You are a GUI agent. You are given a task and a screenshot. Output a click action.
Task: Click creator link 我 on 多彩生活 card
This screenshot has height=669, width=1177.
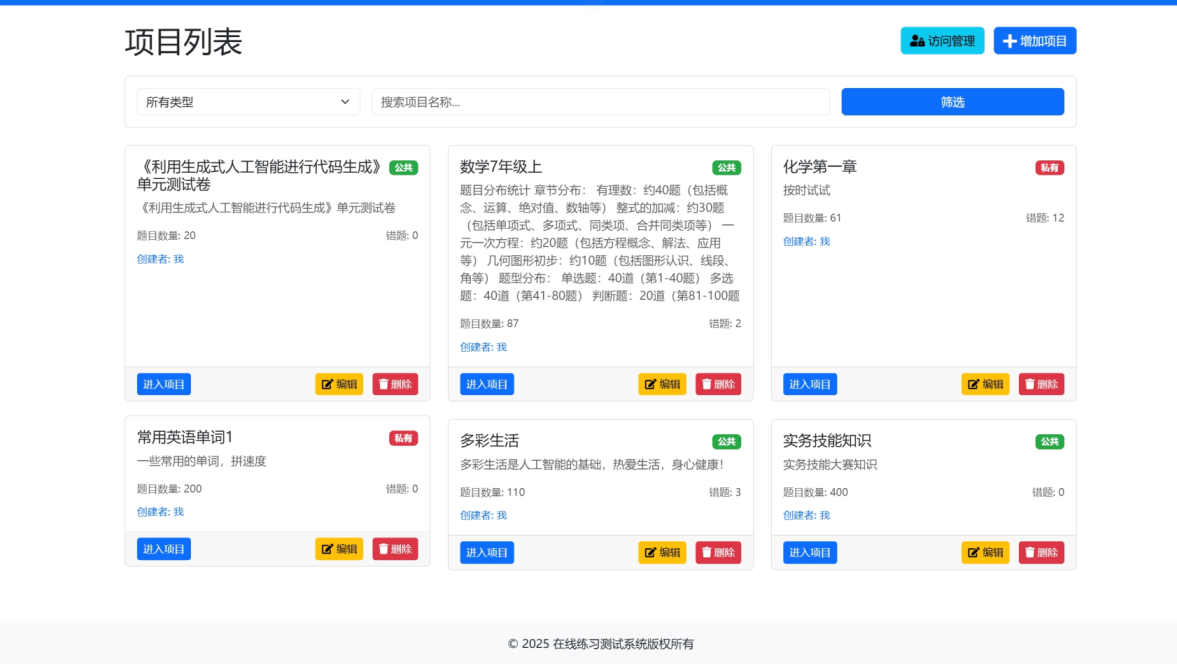tap(502, 516)
